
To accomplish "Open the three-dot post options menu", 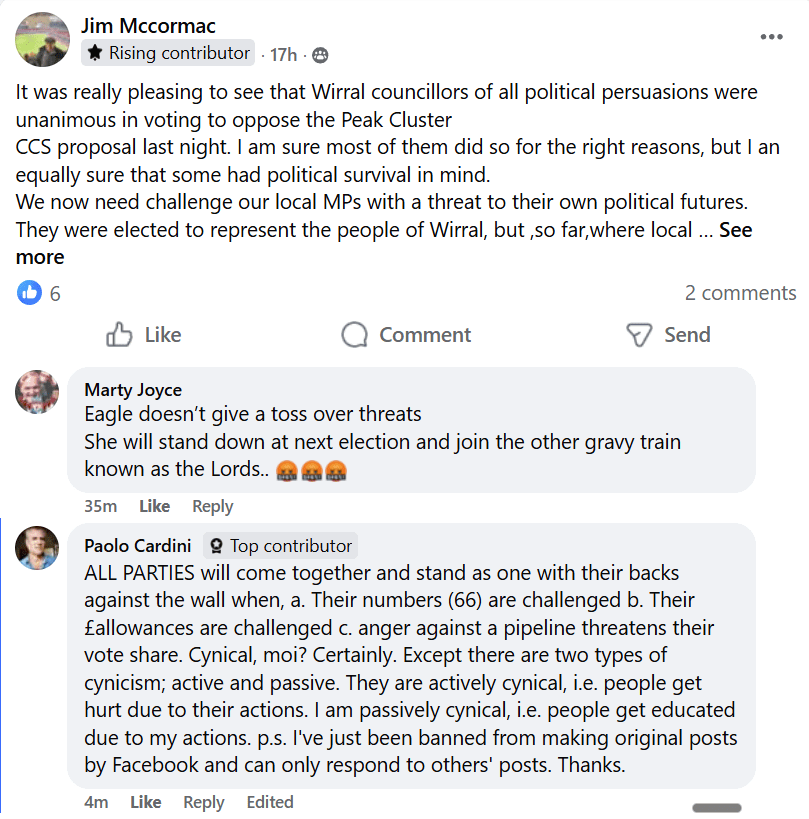I will 771,37.
